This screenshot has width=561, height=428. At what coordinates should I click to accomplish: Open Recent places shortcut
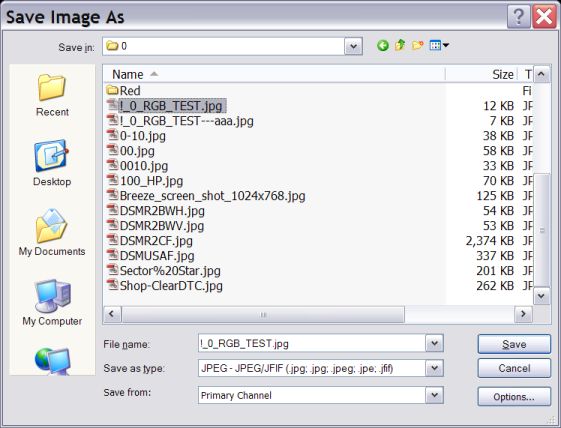[x=52, y=95]
